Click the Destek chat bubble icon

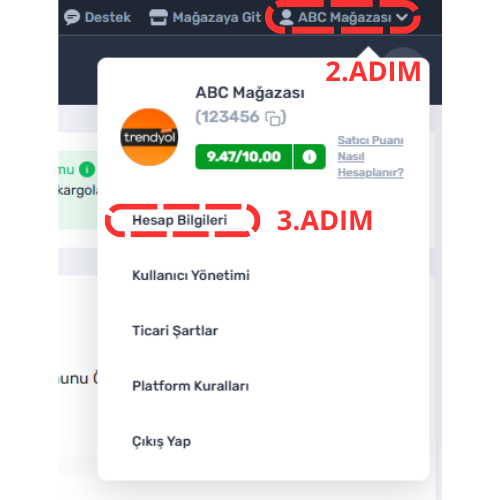(72, 17)
